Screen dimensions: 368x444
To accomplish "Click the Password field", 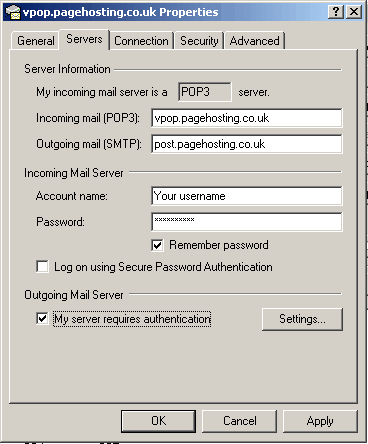I will pyautogui.click(x=247, y=222).
